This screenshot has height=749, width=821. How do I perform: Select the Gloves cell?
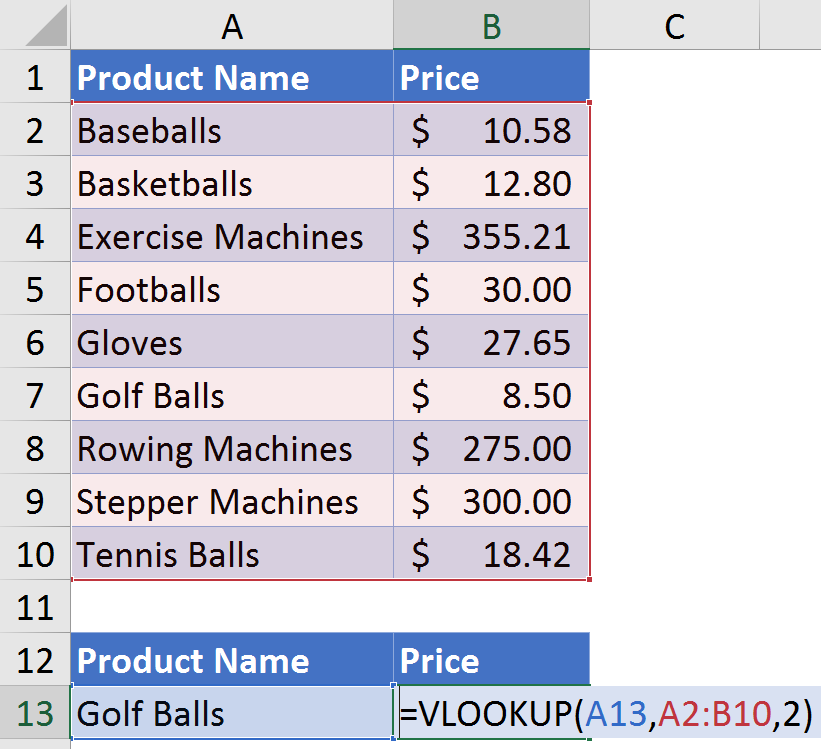coord(232,343)
